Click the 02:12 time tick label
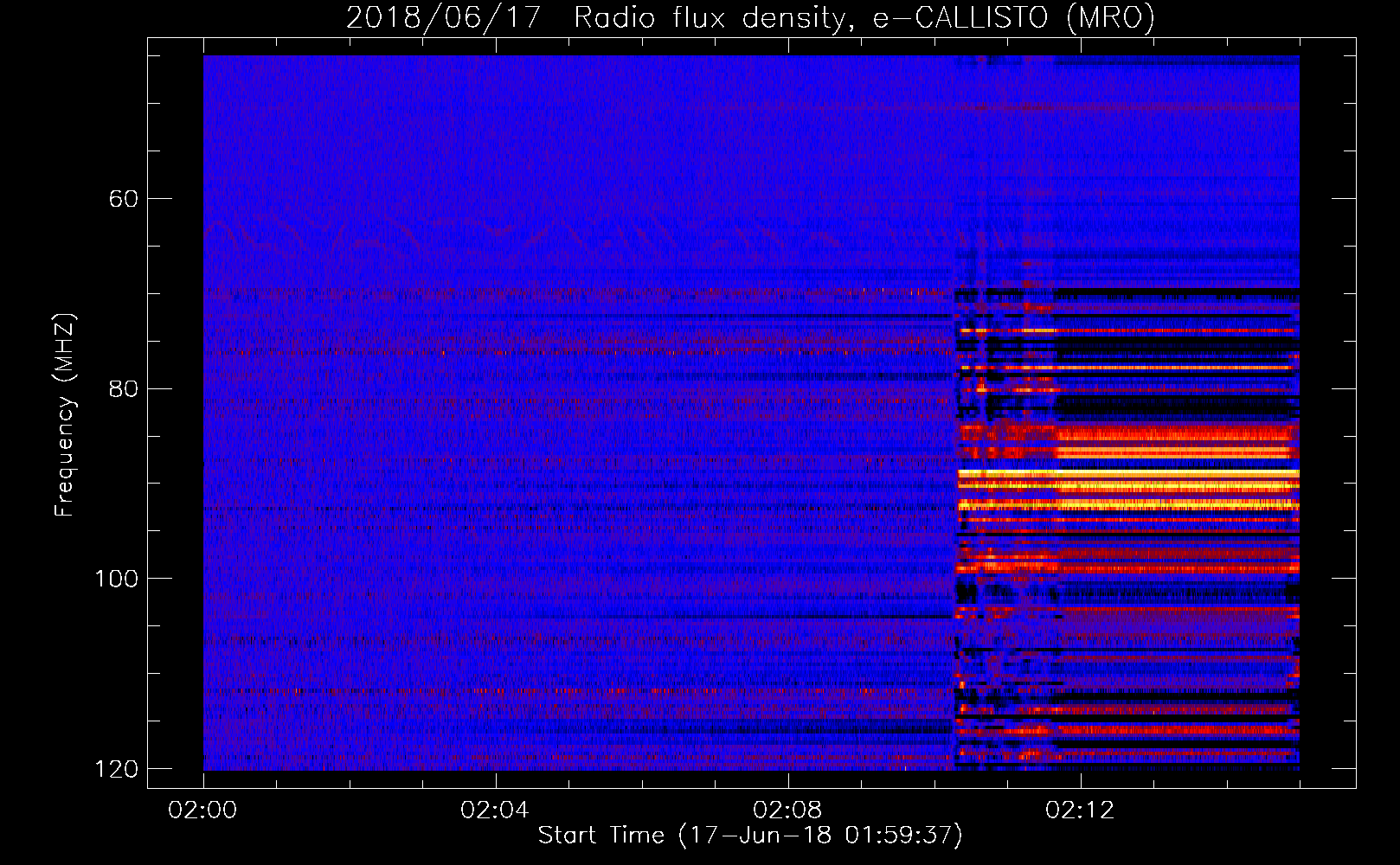 [x=1081, y=811]
